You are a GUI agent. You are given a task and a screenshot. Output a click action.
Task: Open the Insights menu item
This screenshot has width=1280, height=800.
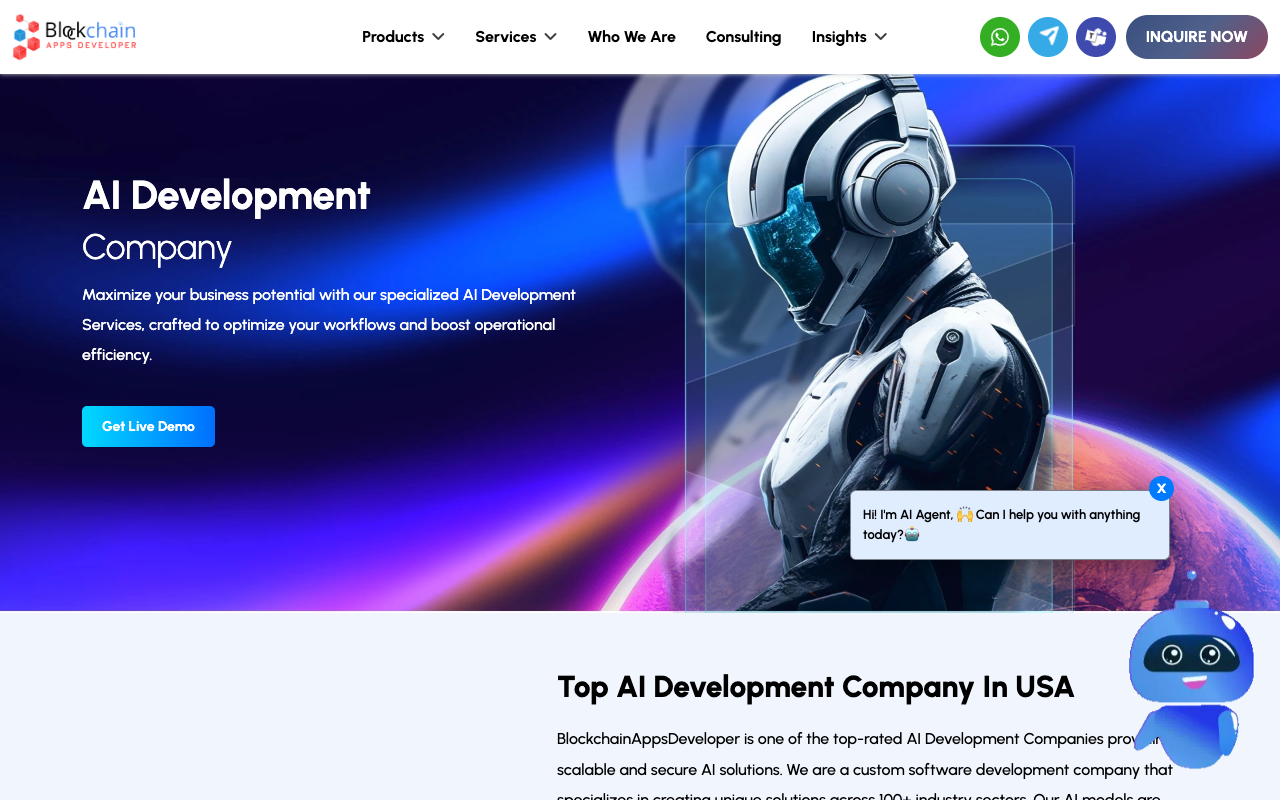coord(839,37)
